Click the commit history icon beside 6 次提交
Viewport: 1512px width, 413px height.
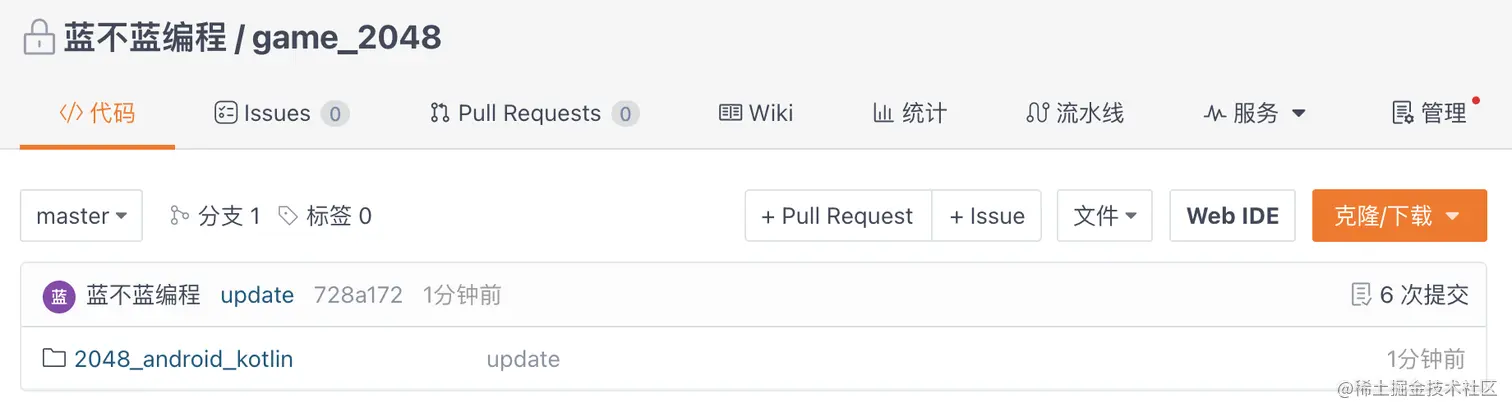[x=1360, y=295]
